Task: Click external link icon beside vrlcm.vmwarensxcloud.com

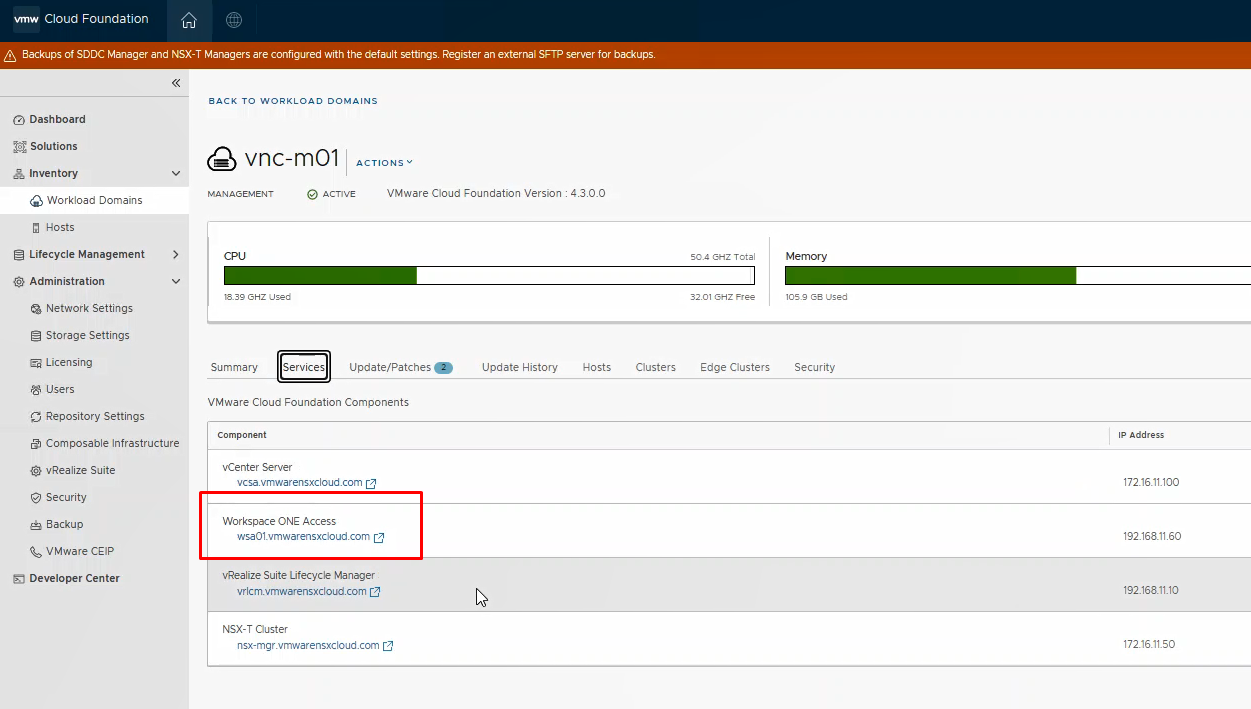Action: [x=375, y=592]
